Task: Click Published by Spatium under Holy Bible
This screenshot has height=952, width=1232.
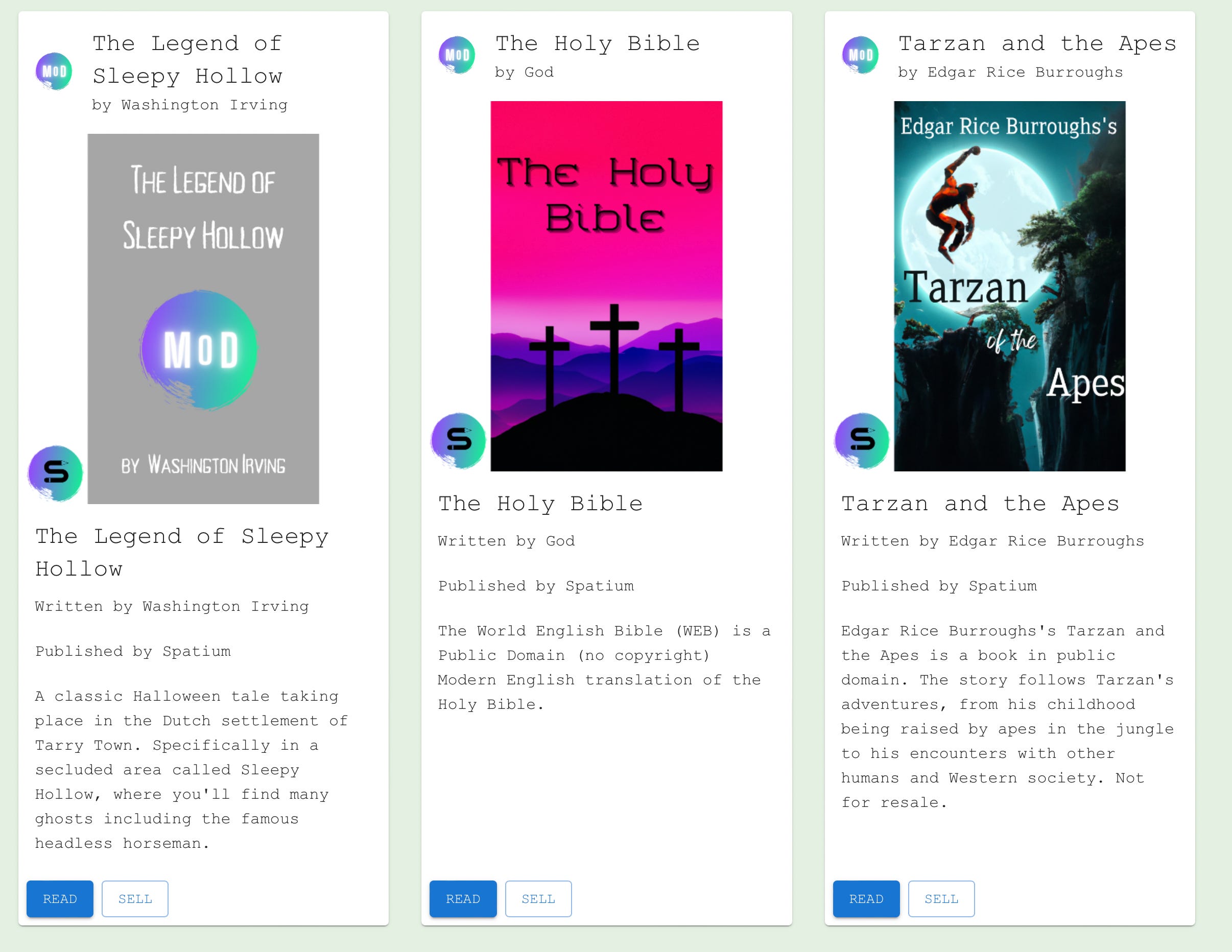Action: click(x=536, y=586)
